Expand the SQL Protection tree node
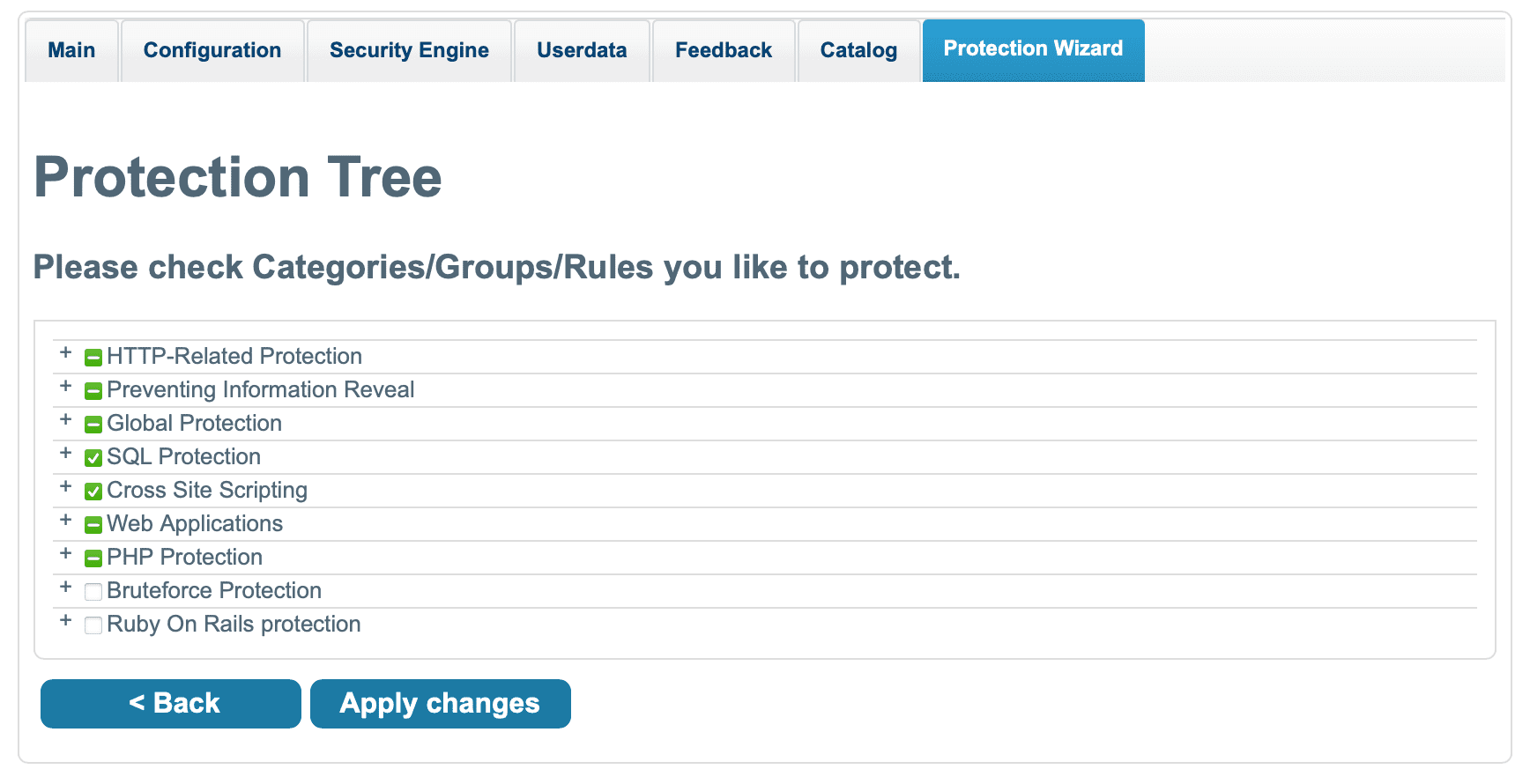 [65, 454]
